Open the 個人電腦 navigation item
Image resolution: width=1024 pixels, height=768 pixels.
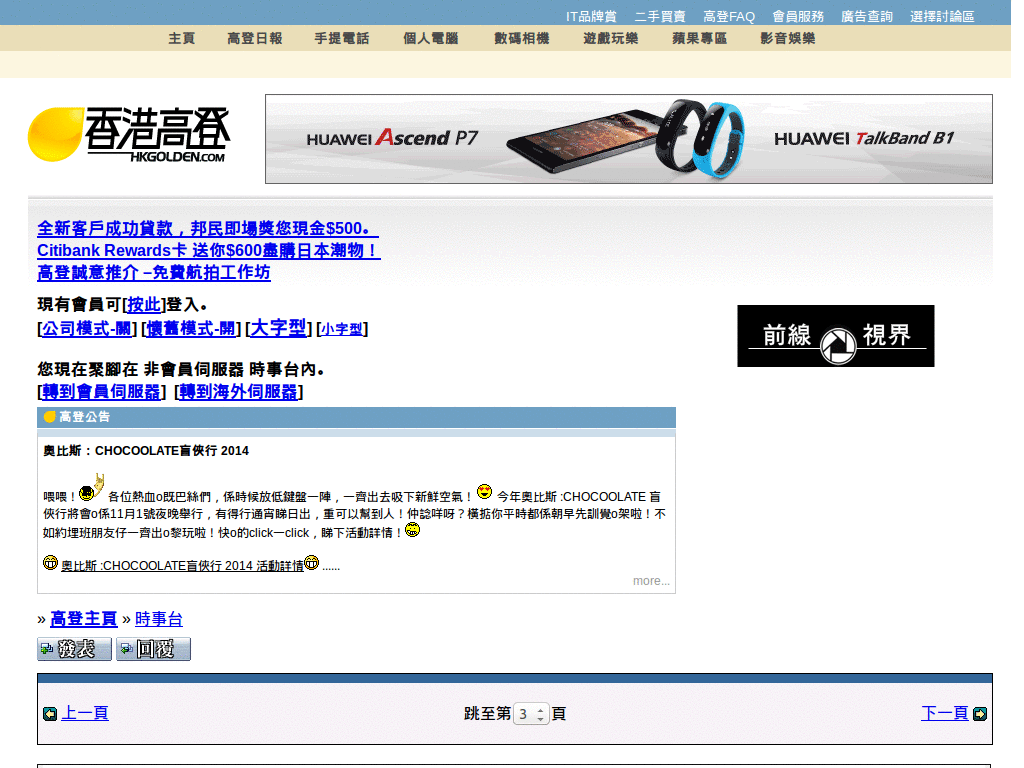pos(430,39)
